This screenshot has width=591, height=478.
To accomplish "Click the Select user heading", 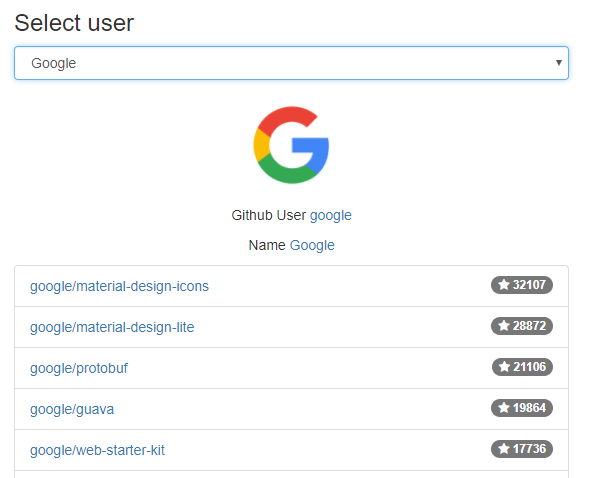I will coord(74,23).
